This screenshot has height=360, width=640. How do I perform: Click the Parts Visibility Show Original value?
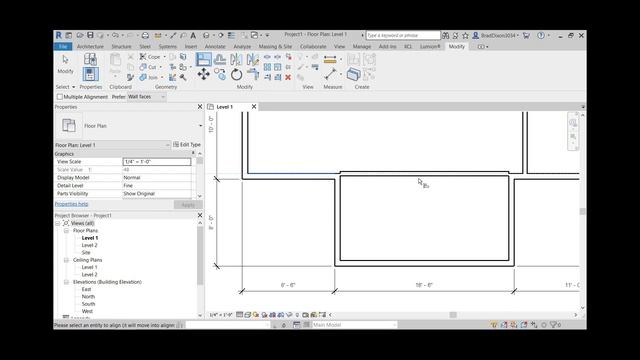tap(157, 194)
